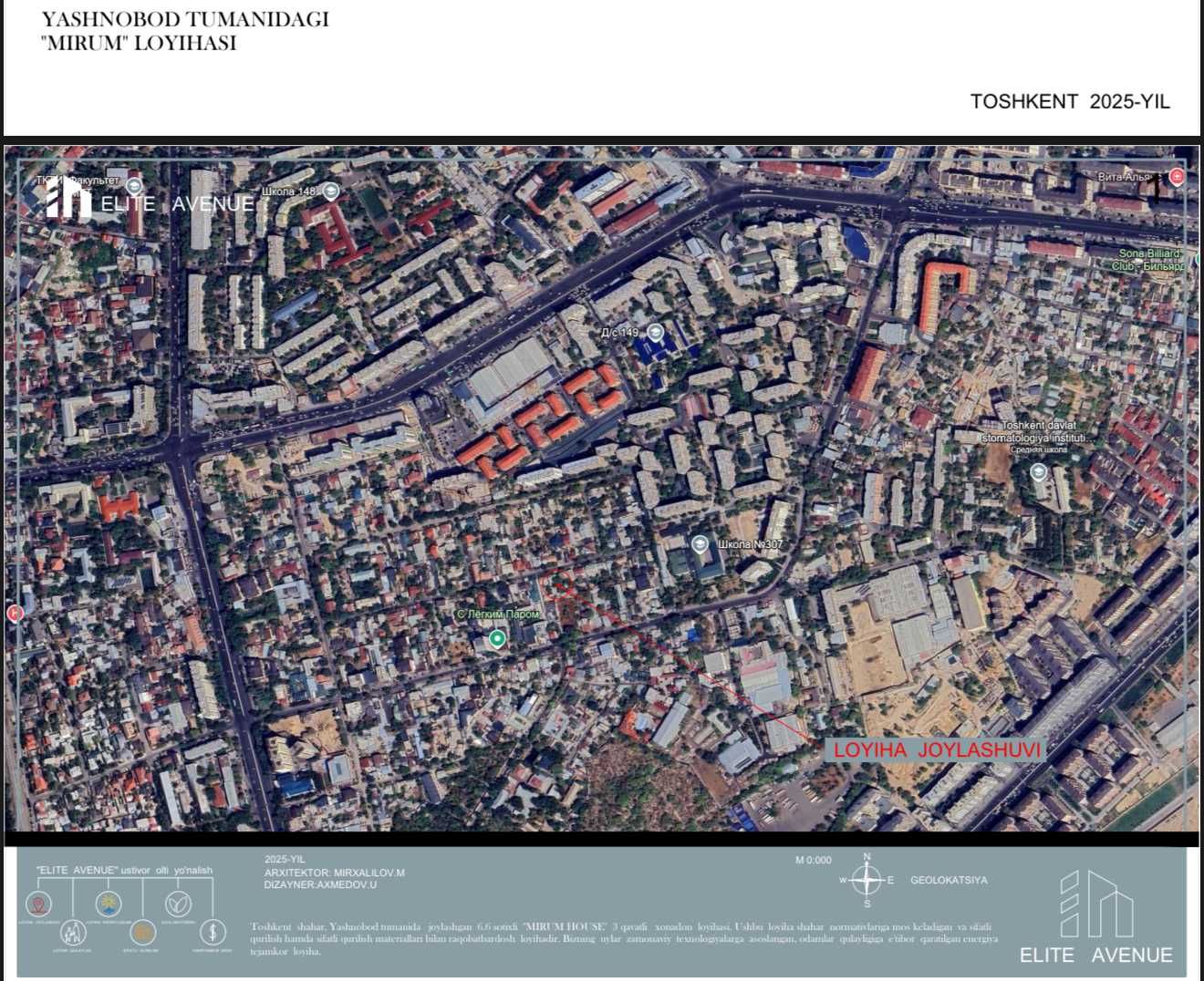Click the red LOYIHA JOYLASHUVI label

937,750
